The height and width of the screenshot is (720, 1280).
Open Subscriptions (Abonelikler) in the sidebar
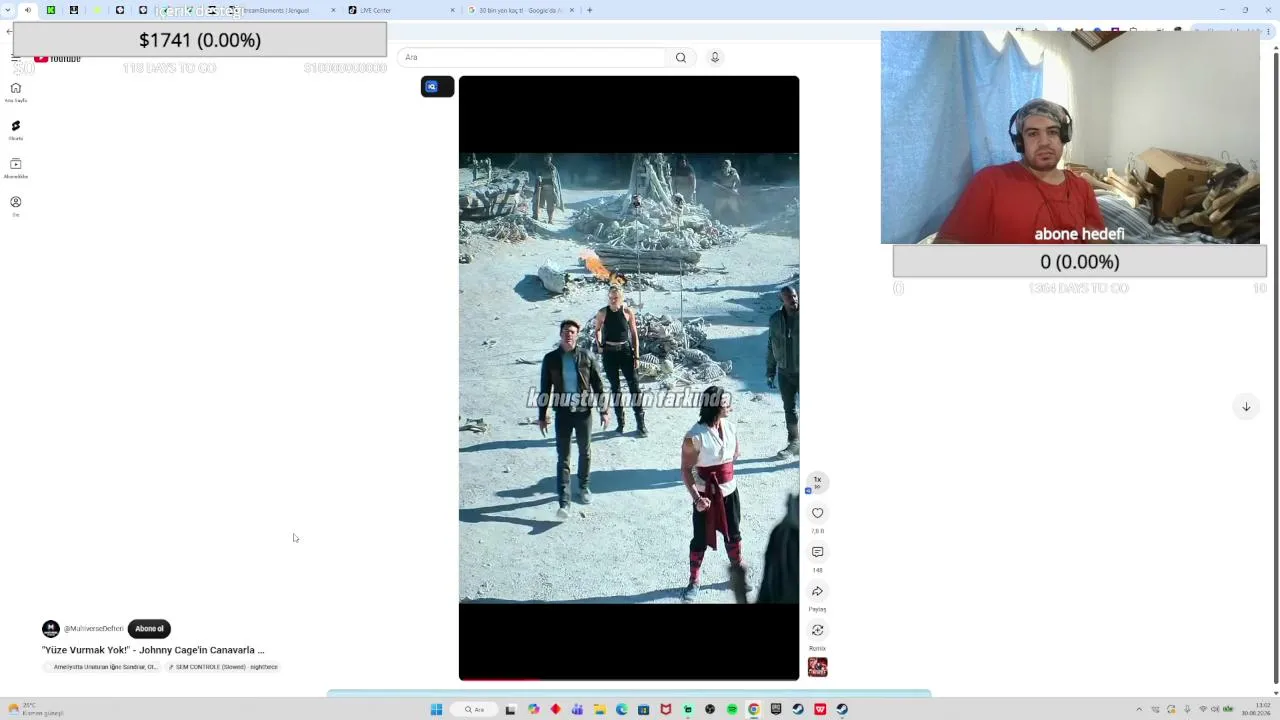16,167
